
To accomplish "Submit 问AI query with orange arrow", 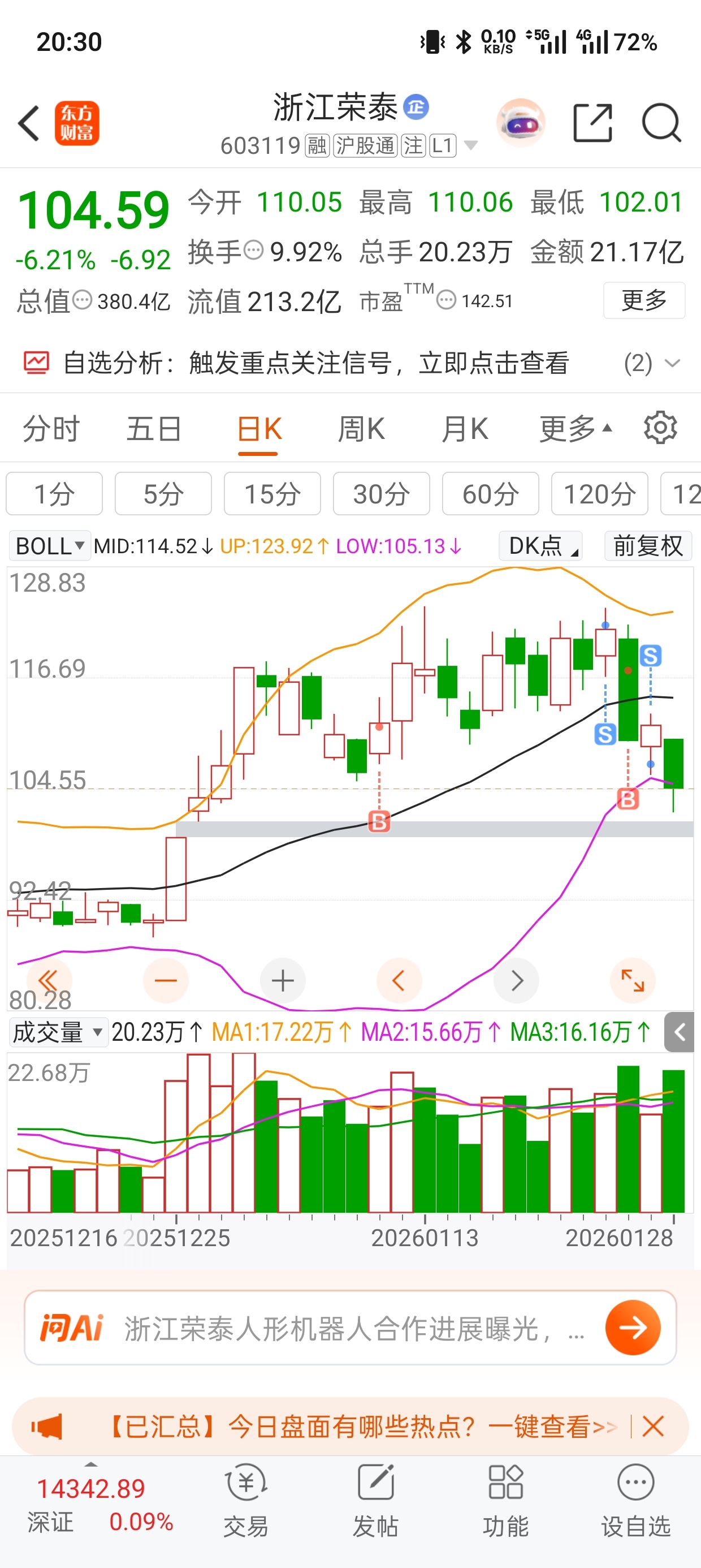I will (633, 1328).
